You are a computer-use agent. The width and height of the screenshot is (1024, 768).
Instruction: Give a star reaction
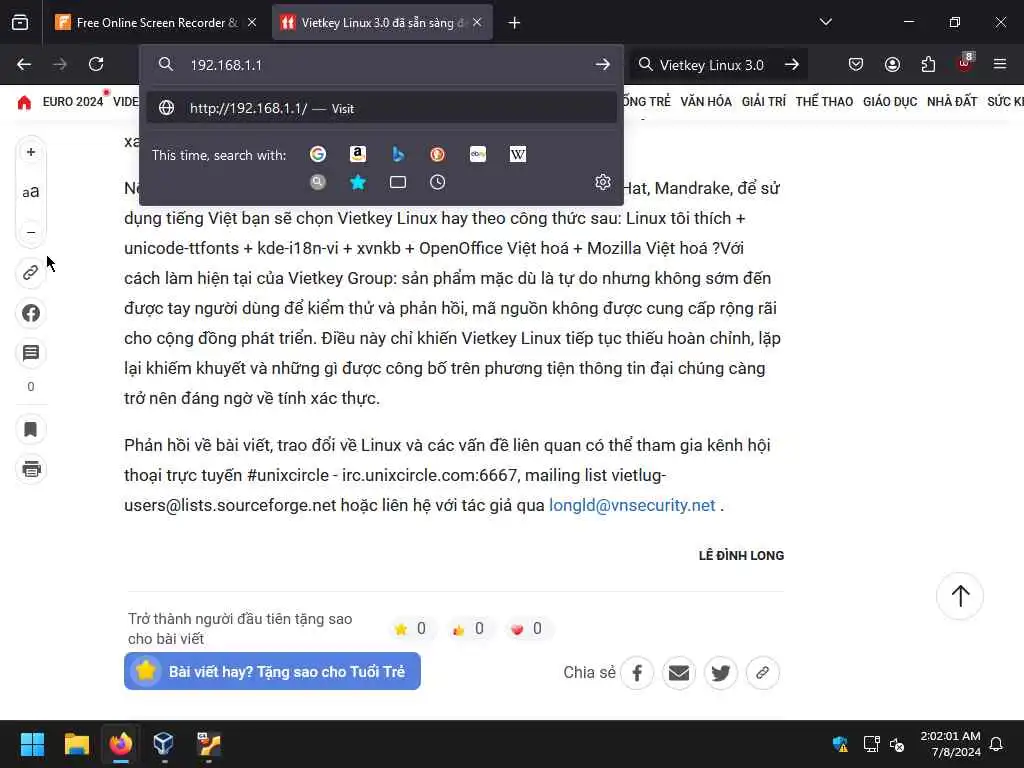[x=410, y=628]
